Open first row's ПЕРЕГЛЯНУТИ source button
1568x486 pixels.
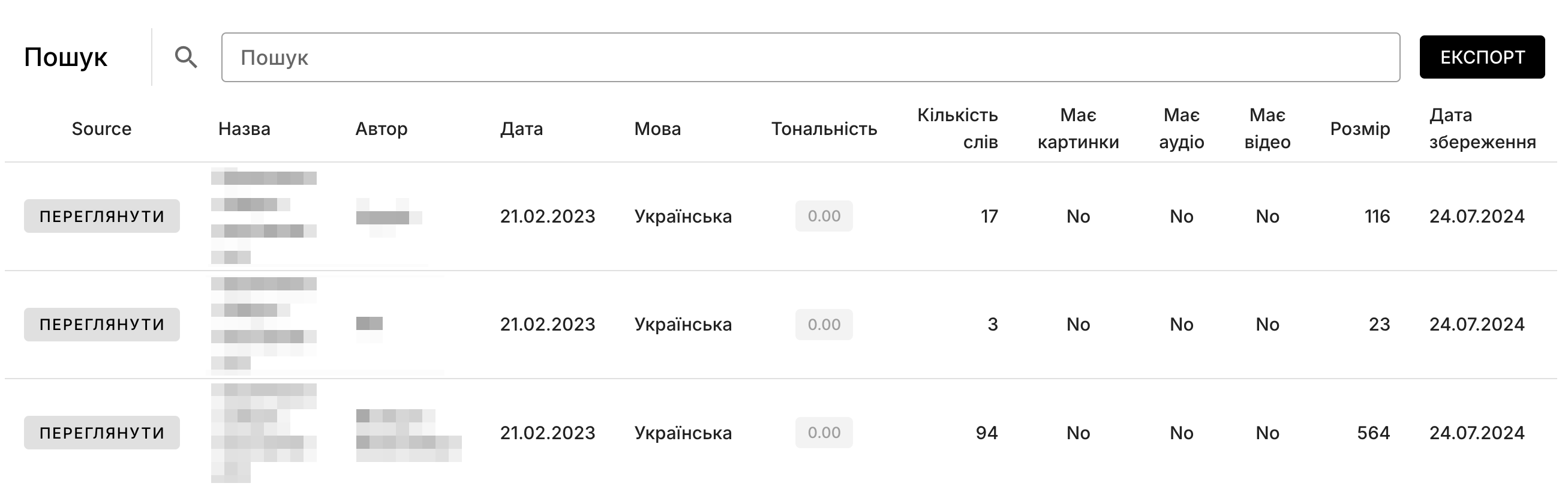[x=101, y=216]
